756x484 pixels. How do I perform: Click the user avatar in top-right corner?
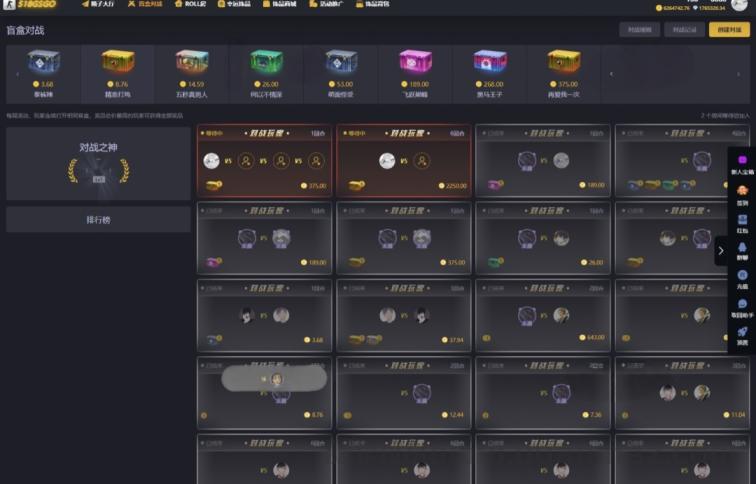pyautogui.click(x=739, y=5)
